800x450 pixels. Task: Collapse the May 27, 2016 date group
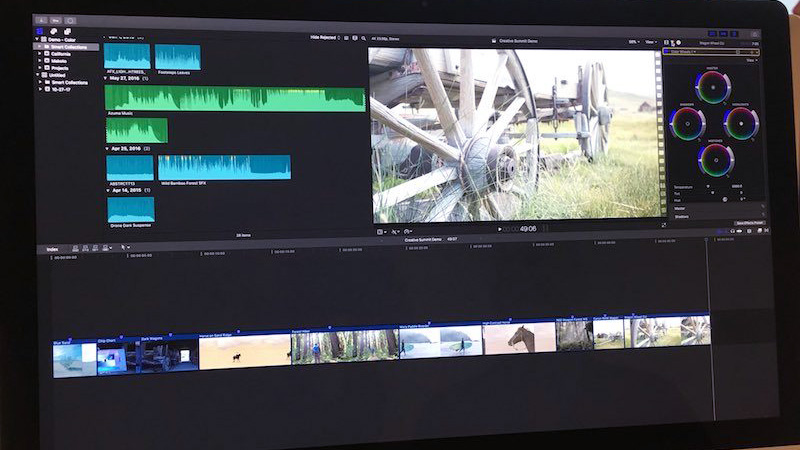coord(106,77)
